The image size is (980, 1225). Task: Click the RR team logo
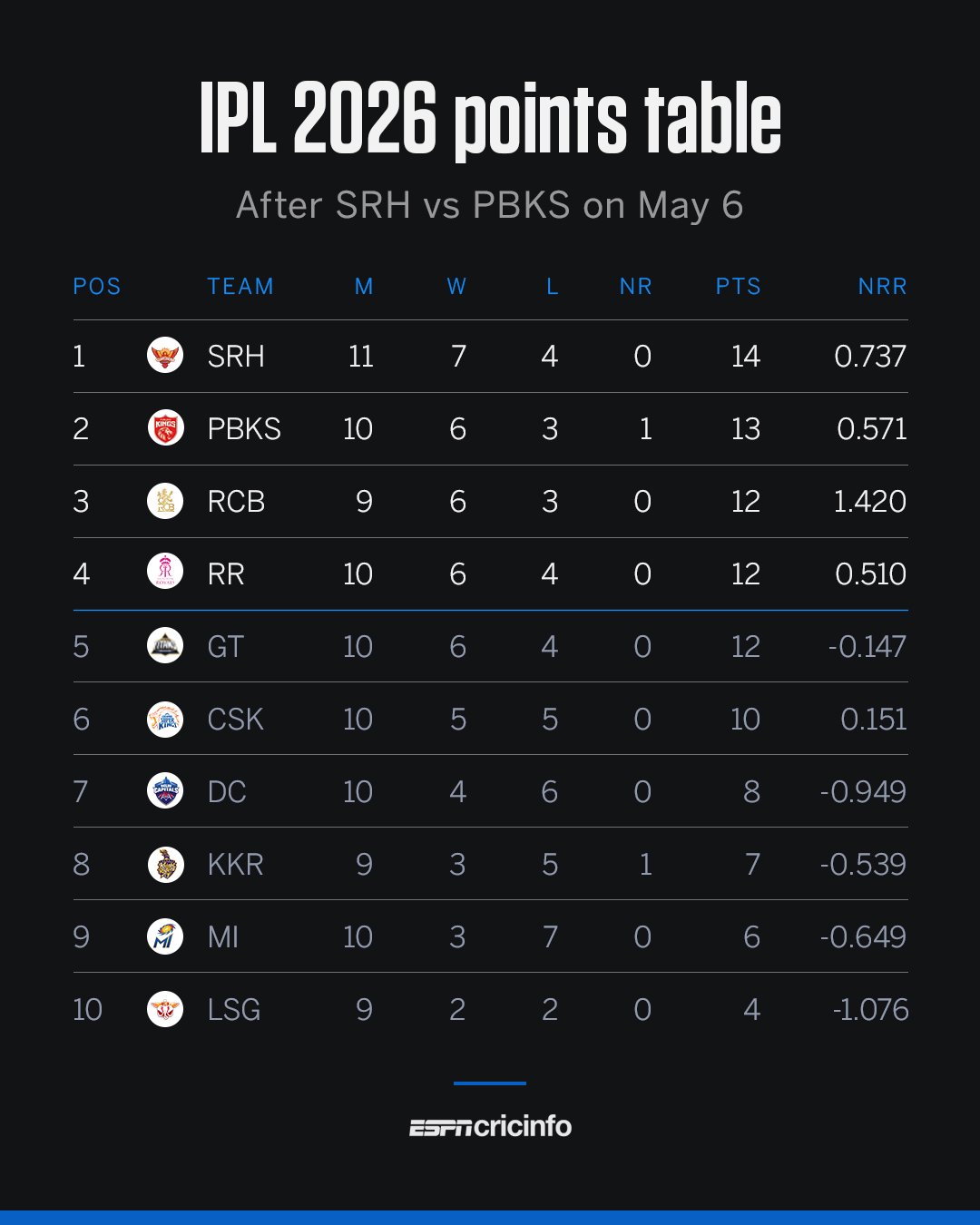click(165, 573)
